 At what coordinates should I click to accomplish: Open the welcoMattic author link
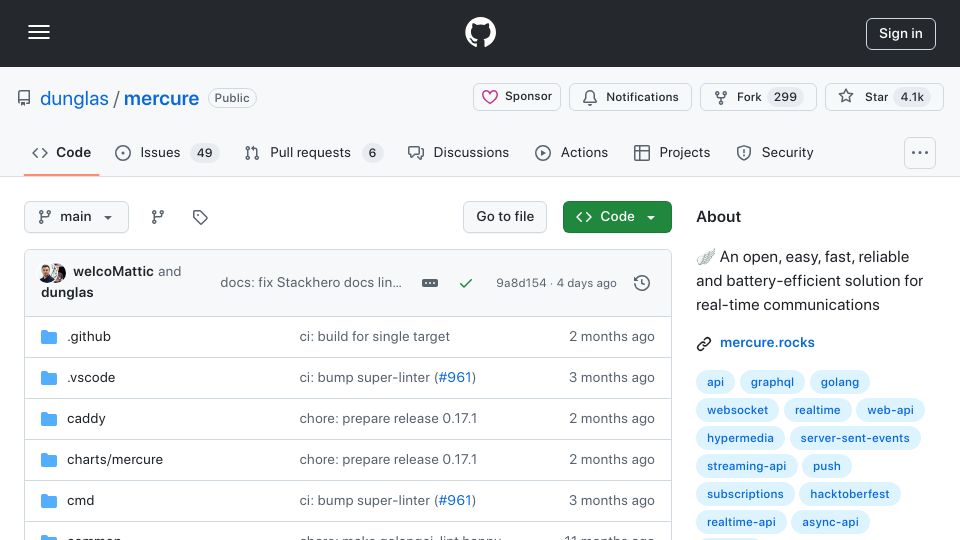pos(113,271)
